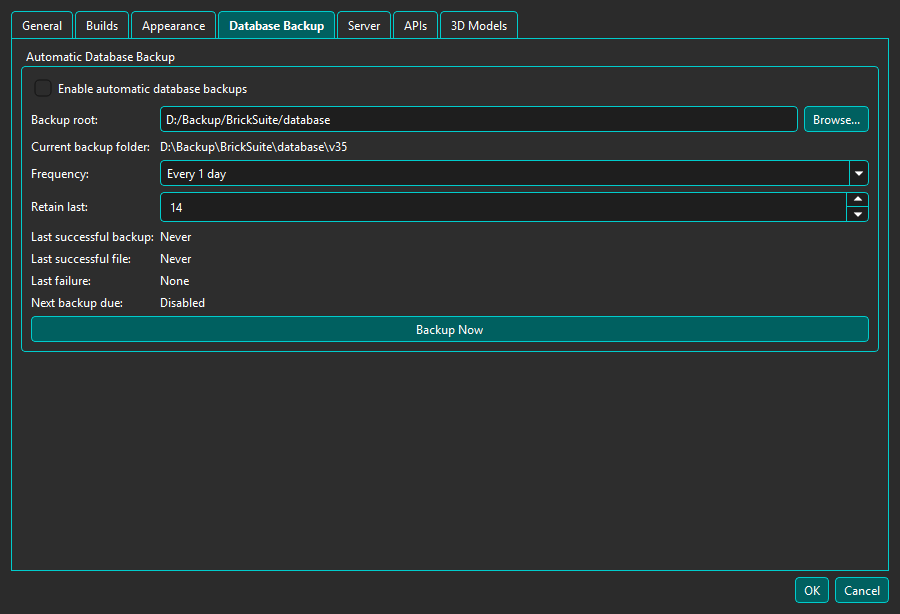Click the 'Disabled' next backup due value

(183, 303)
